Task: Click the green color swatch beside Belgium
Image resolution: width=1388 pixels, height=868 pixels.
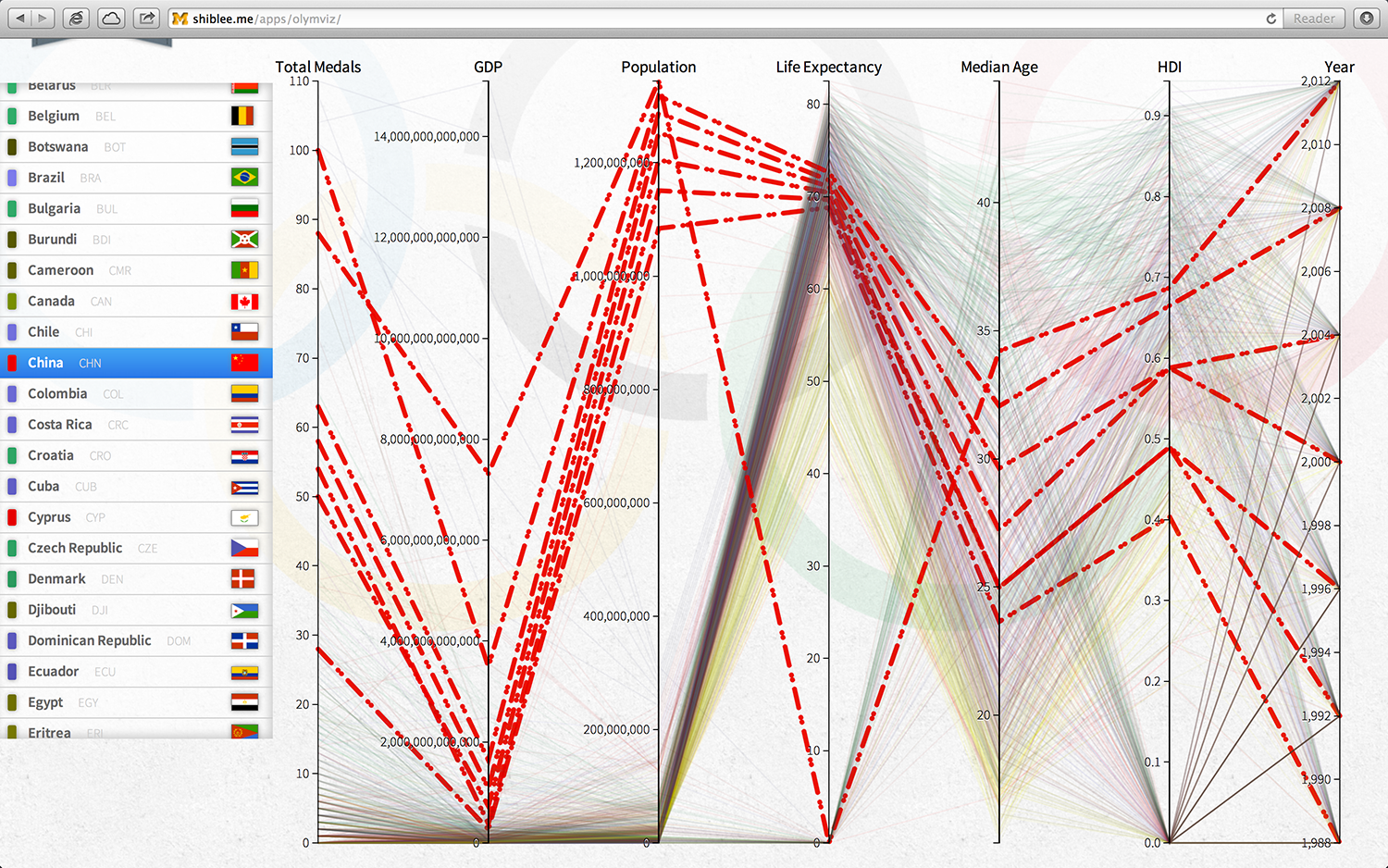Action: click(10, 116)
